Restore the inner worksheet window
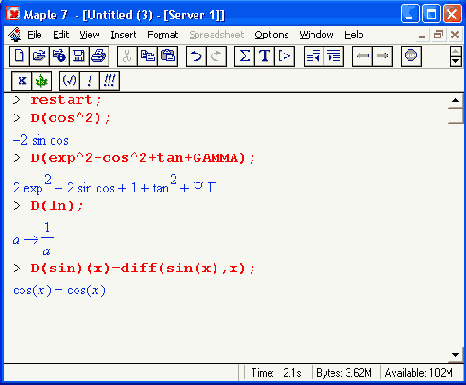 438,34
